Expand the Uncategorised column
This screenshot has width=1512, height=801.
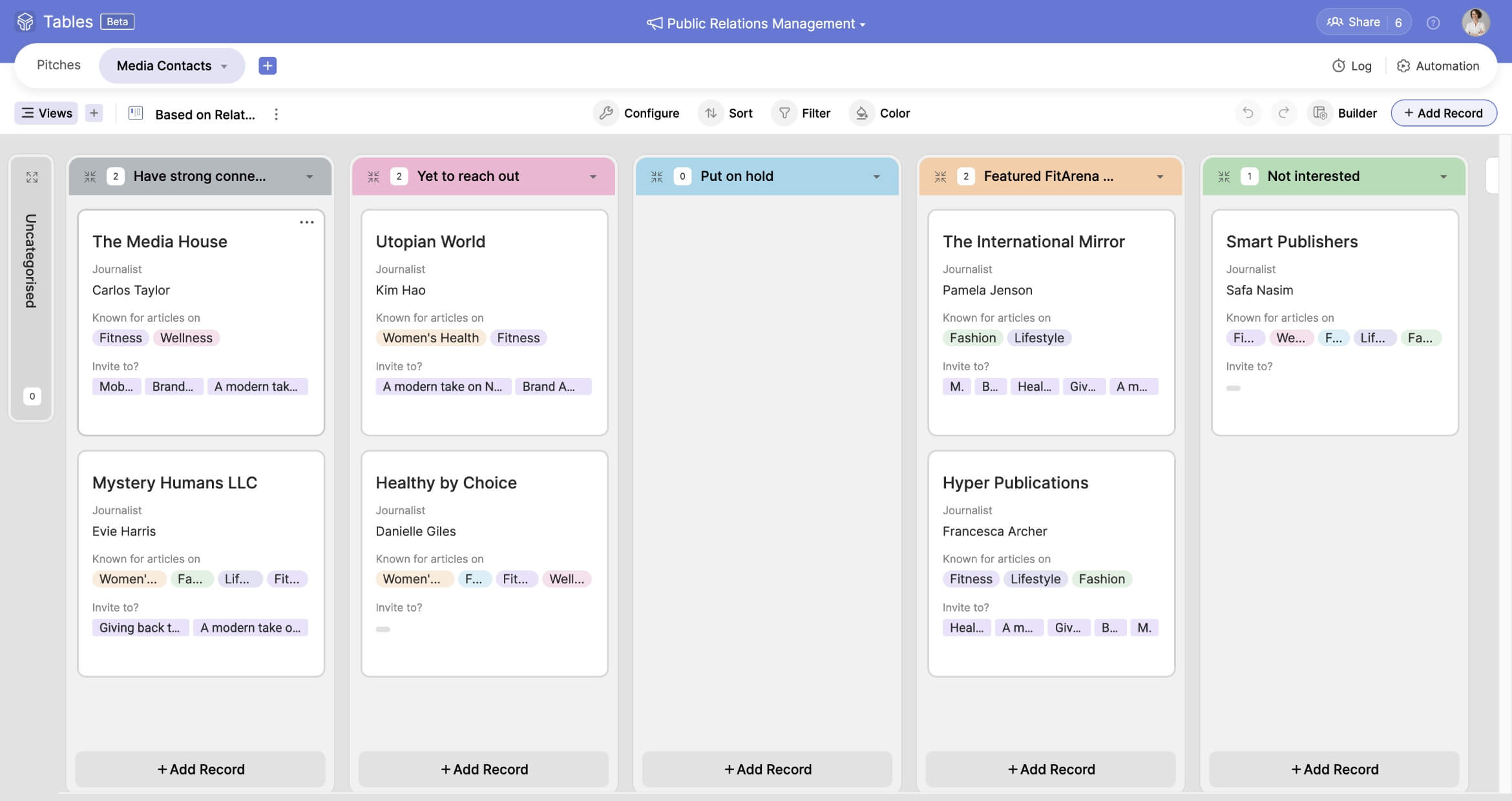[x=32, y=177]
